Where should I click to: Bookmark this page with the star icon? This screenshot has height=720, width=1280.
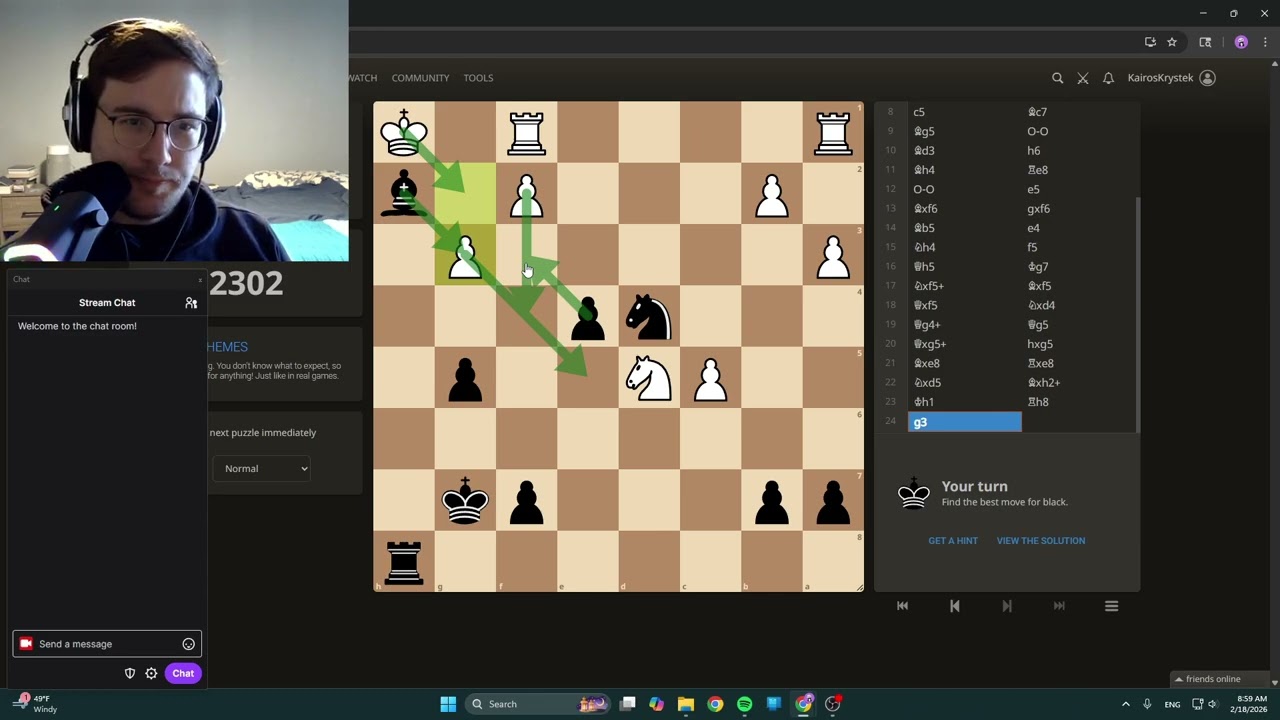pos(1172,42)
